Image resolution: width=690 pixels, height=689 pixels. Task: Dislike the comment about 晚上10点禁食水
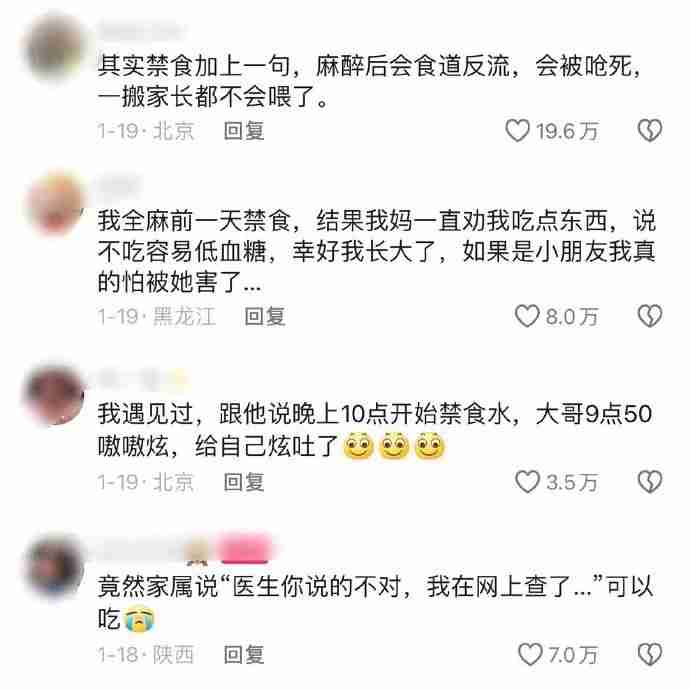point(650,482)
